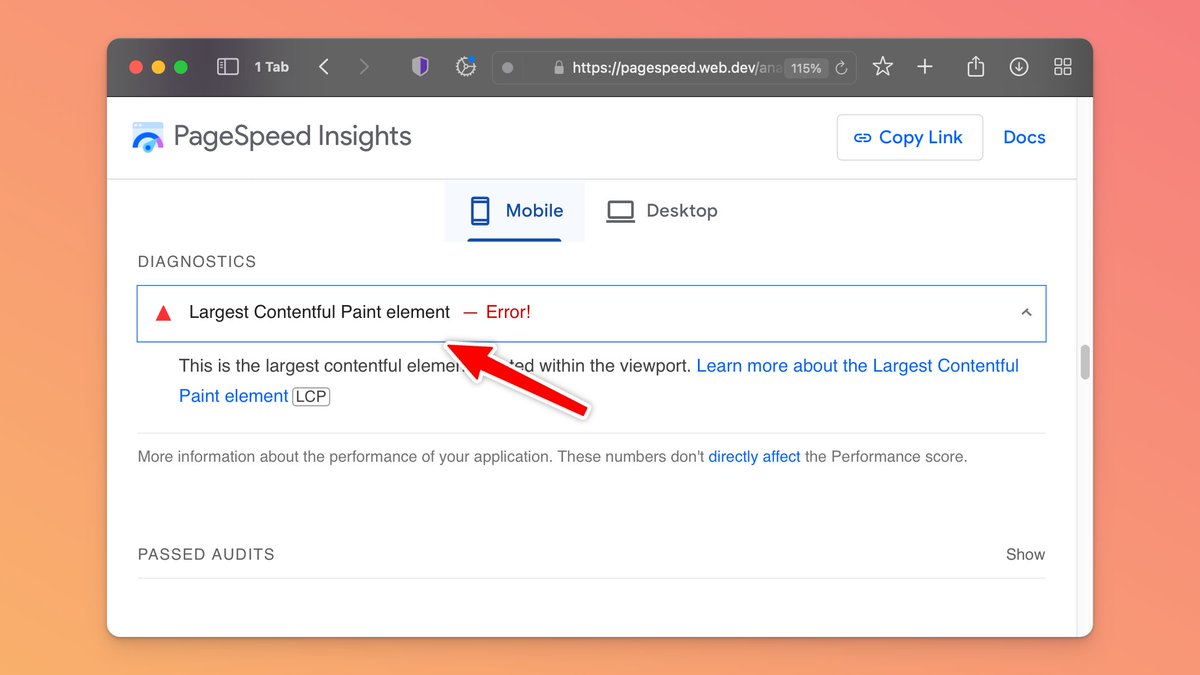Collapse the Largest Contentful Paint element audit

[x=591, y=313]
